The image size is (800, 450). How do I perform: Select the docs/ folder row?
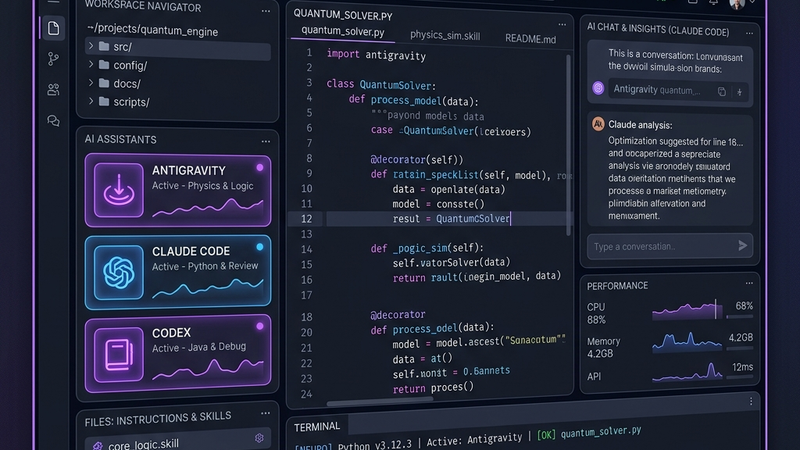click(178, 83)
